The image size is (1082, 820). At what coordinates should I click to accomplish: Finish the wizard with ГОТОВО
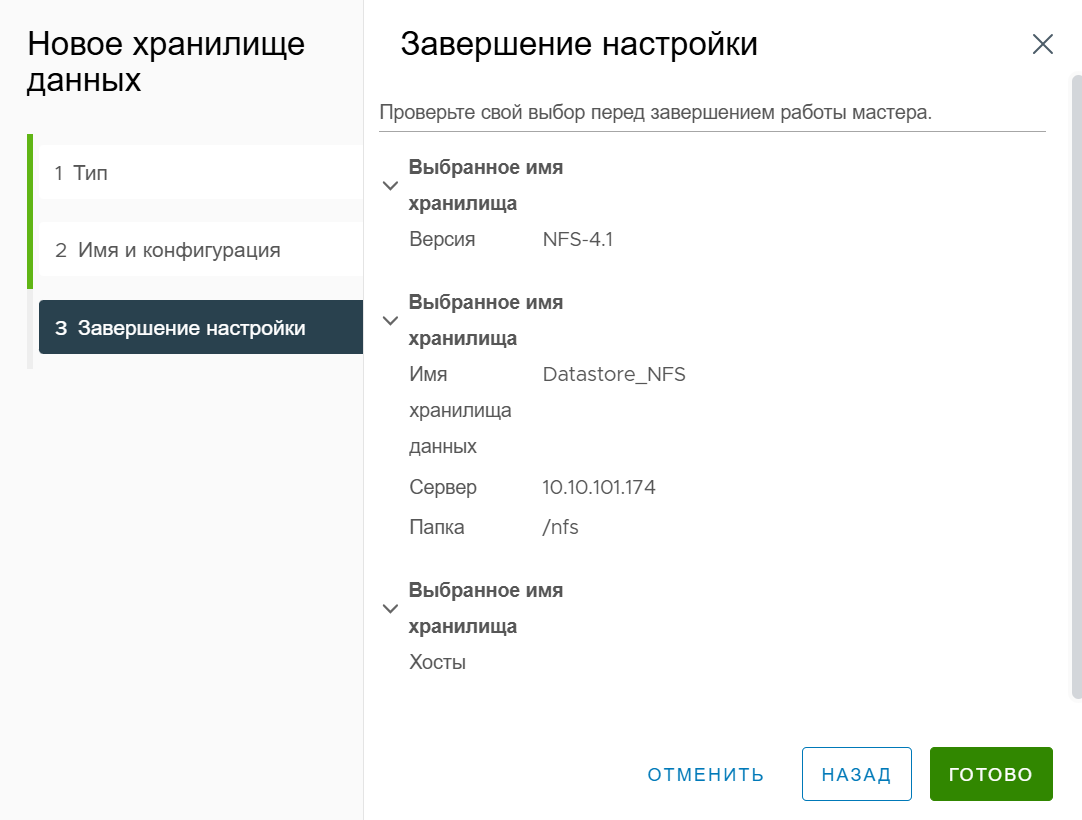[991, 774]
